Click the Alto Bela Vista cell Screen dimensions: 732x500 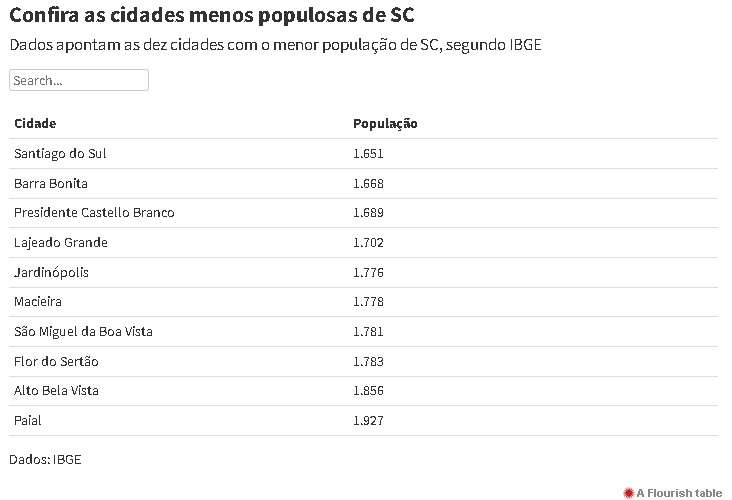coord(56,390)
